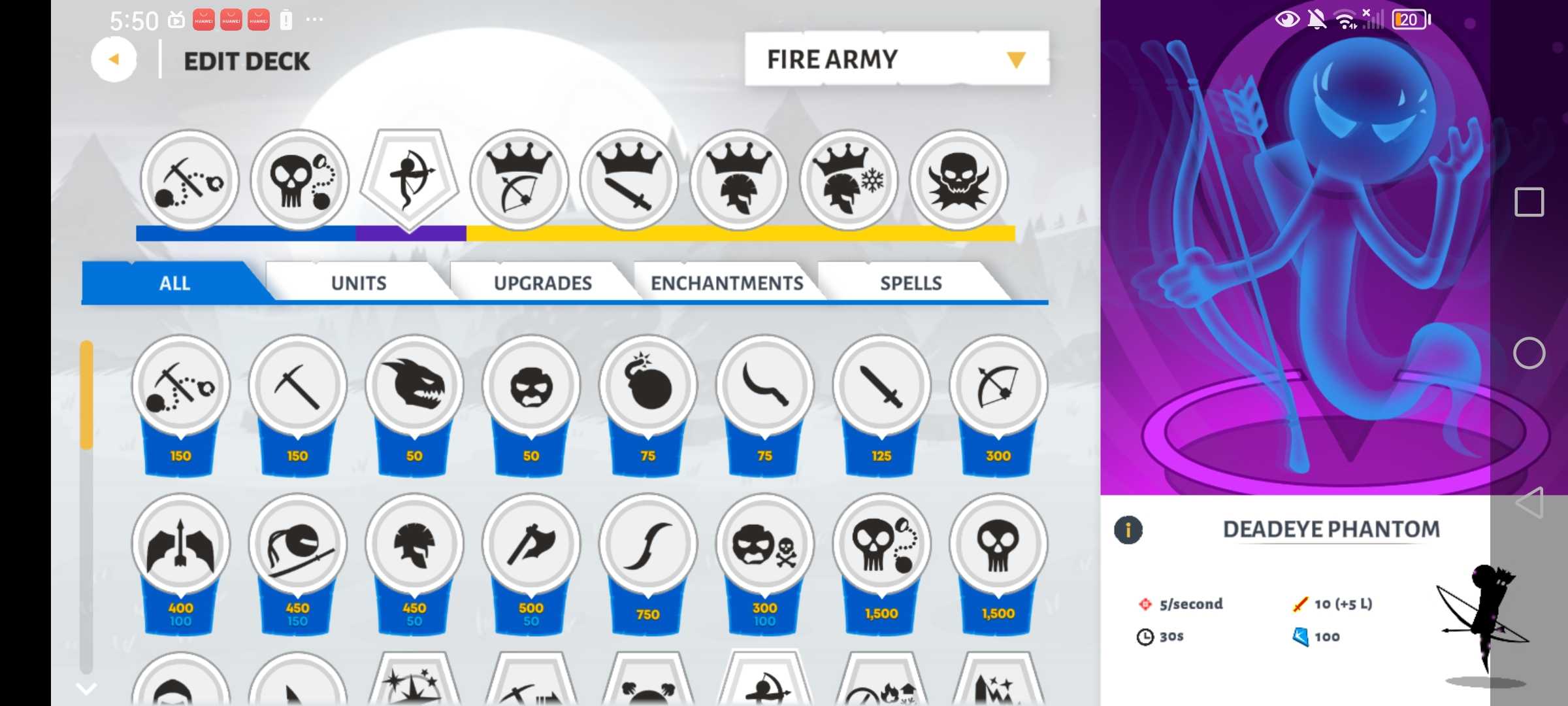The width and height of the screenshot is (1568, 706).
Task: Open the FIRE ARMY deck dropdown
Action: point(897,59)
